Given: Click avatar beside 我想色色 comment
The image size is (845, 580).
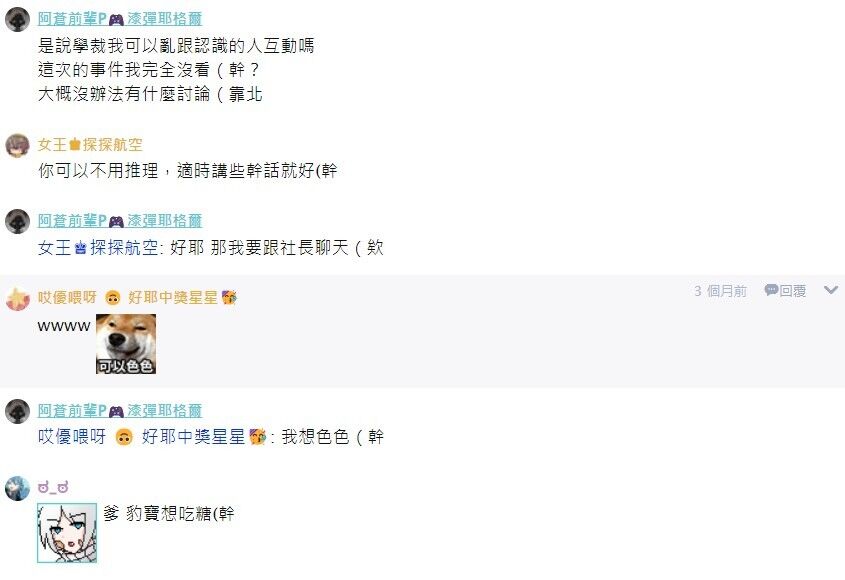Looking at the screenshot, I should [x=17, y=411].
